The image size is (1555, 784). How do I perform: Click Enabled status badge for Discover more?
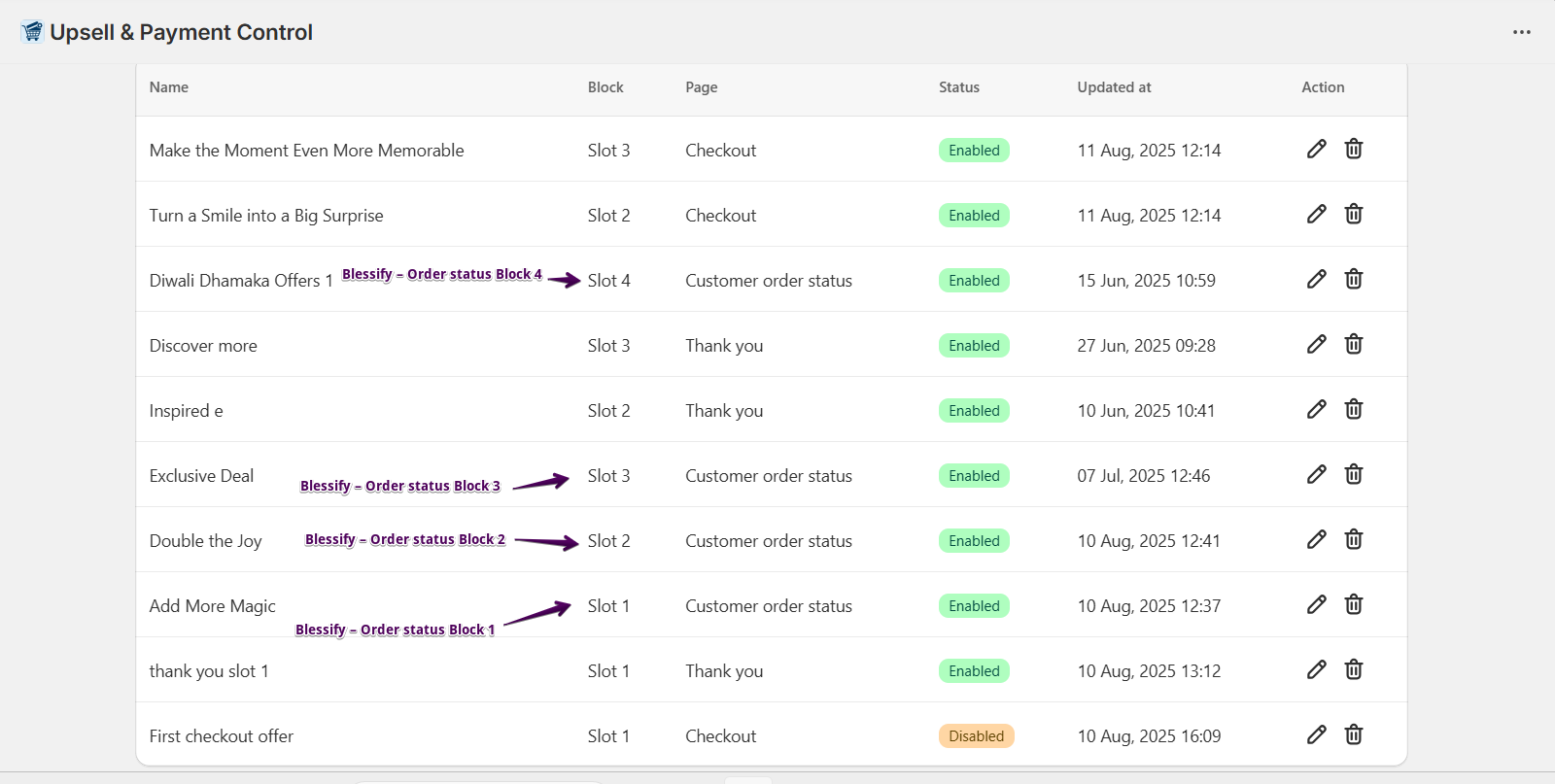tap(974, 346)
